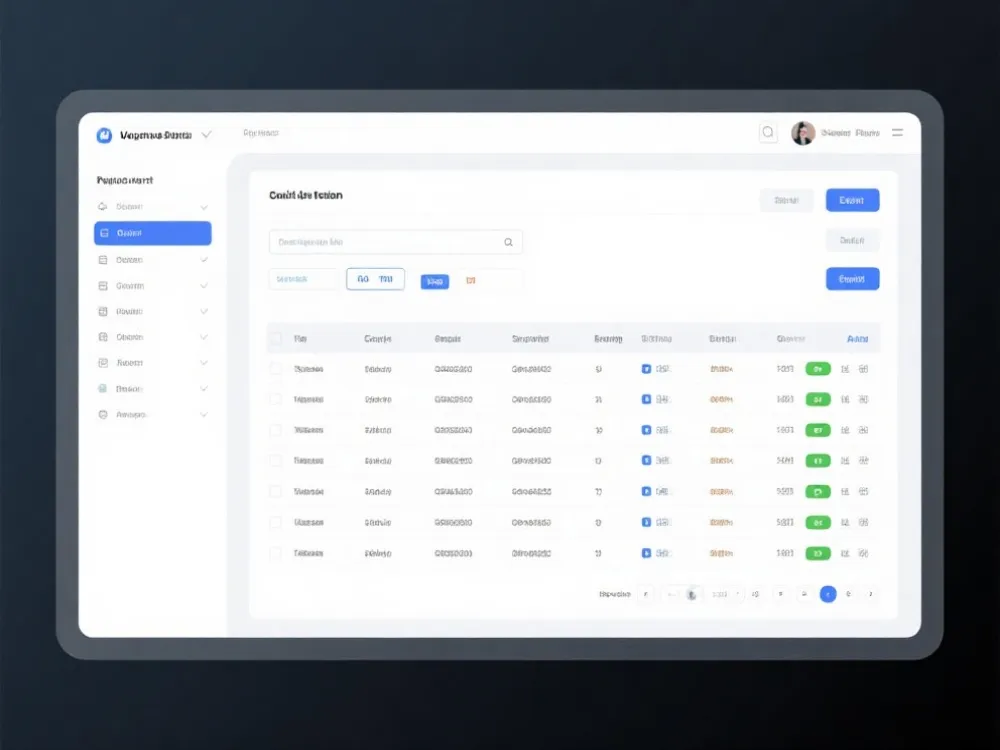This screenshot has width=1000, height=750.
Task: Click the green status badge in the fifth table row
Action: tap(818, 492)
